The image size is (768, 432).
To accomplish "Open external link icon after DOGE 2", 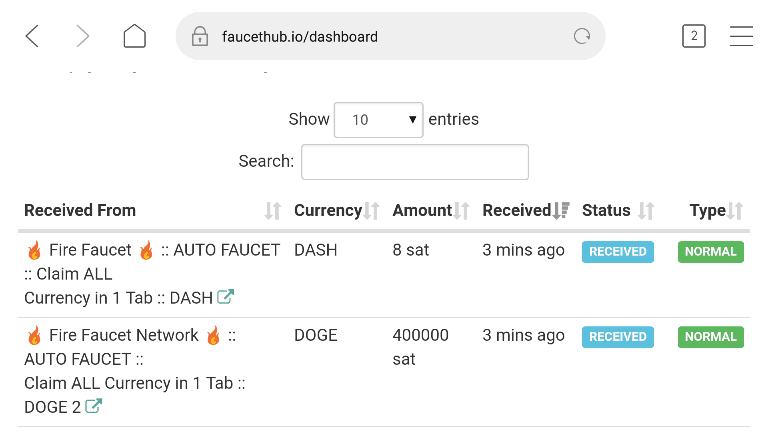I will 93,406.
